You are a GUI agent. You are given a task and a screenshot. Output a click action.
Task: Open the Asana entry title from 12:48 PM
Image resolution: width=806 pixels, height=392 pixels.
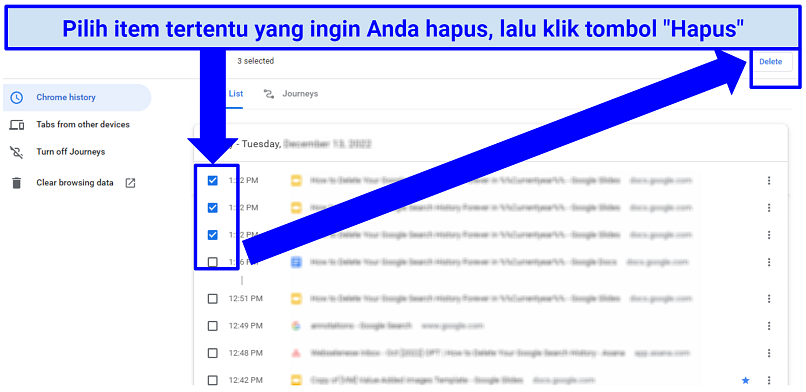pos(467,353)
